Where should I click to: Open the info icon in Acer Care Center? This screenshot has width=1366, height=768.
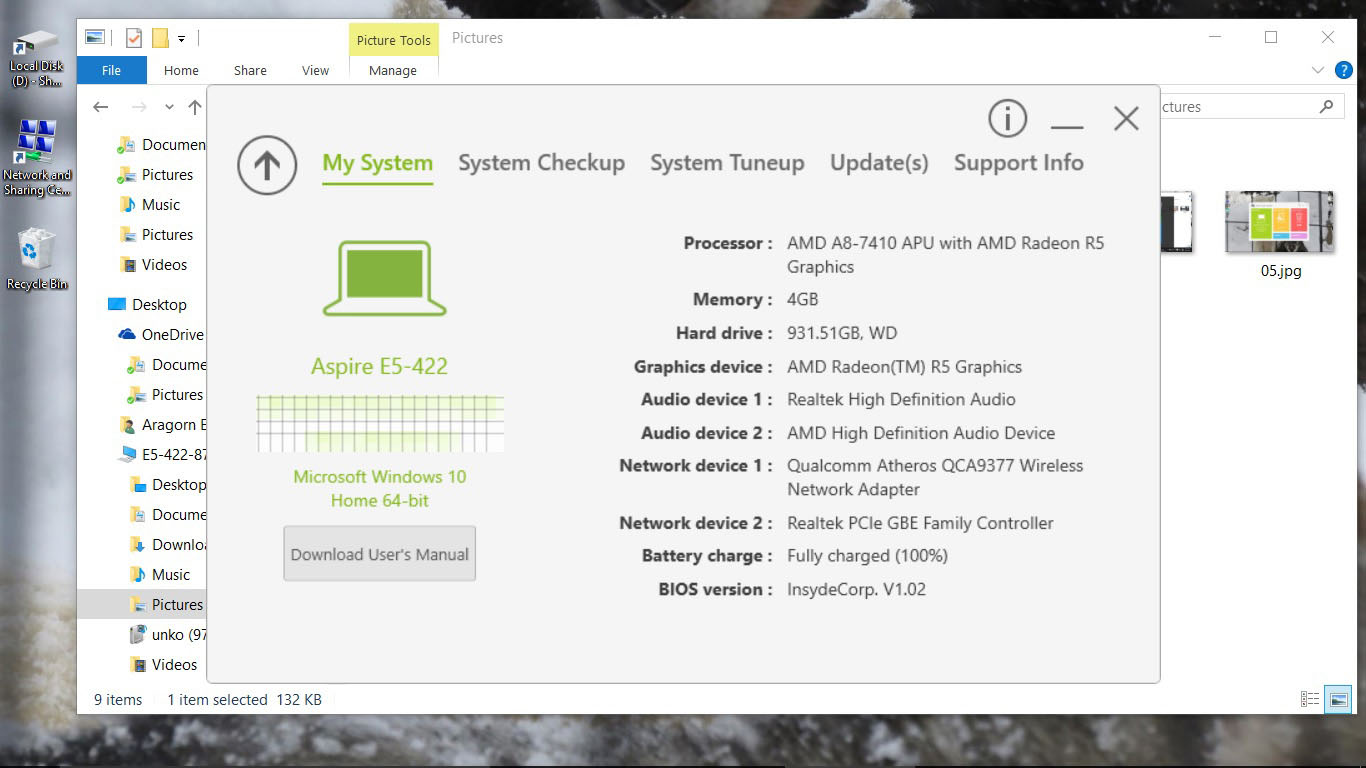1007,118
